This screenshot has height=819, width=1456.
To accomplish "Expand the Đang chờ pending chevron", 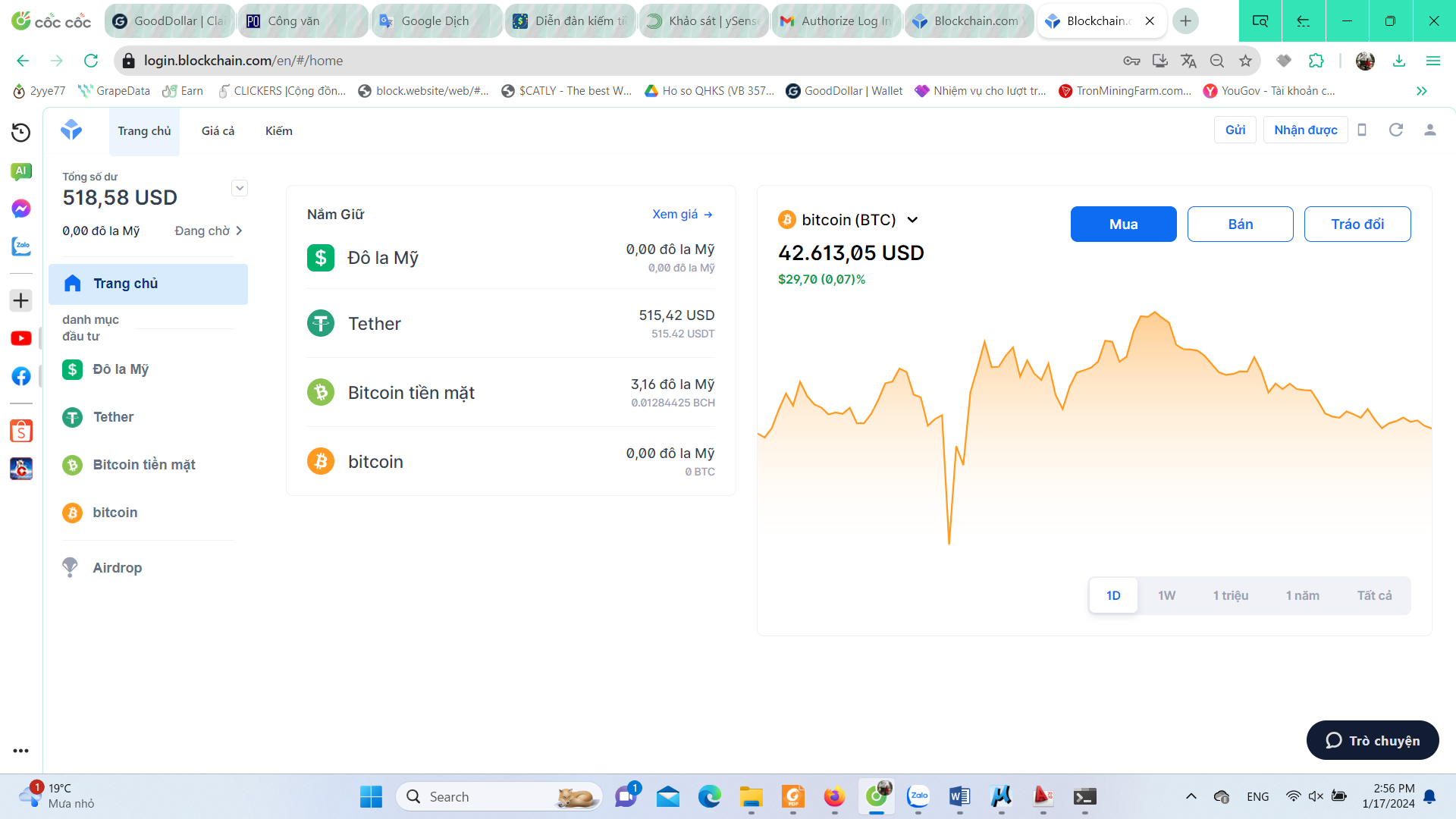I will [239, 231].
